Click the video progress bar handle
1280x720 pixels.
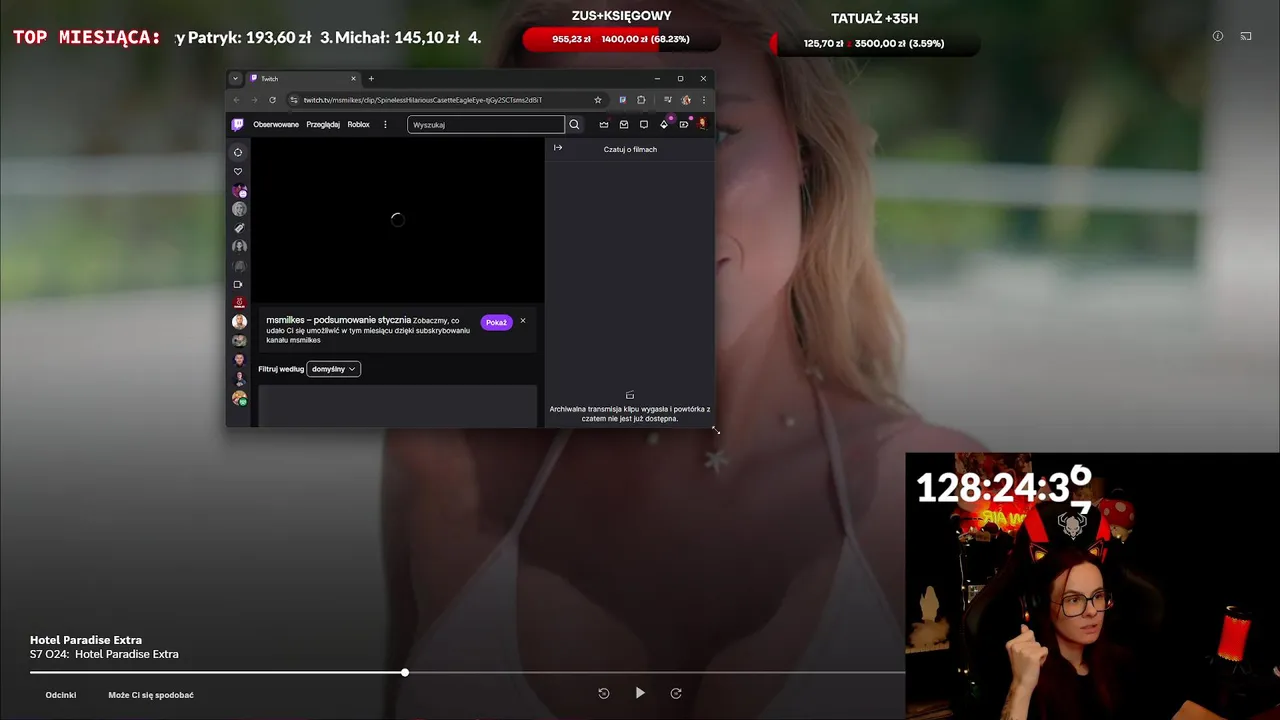coord(405,672)
